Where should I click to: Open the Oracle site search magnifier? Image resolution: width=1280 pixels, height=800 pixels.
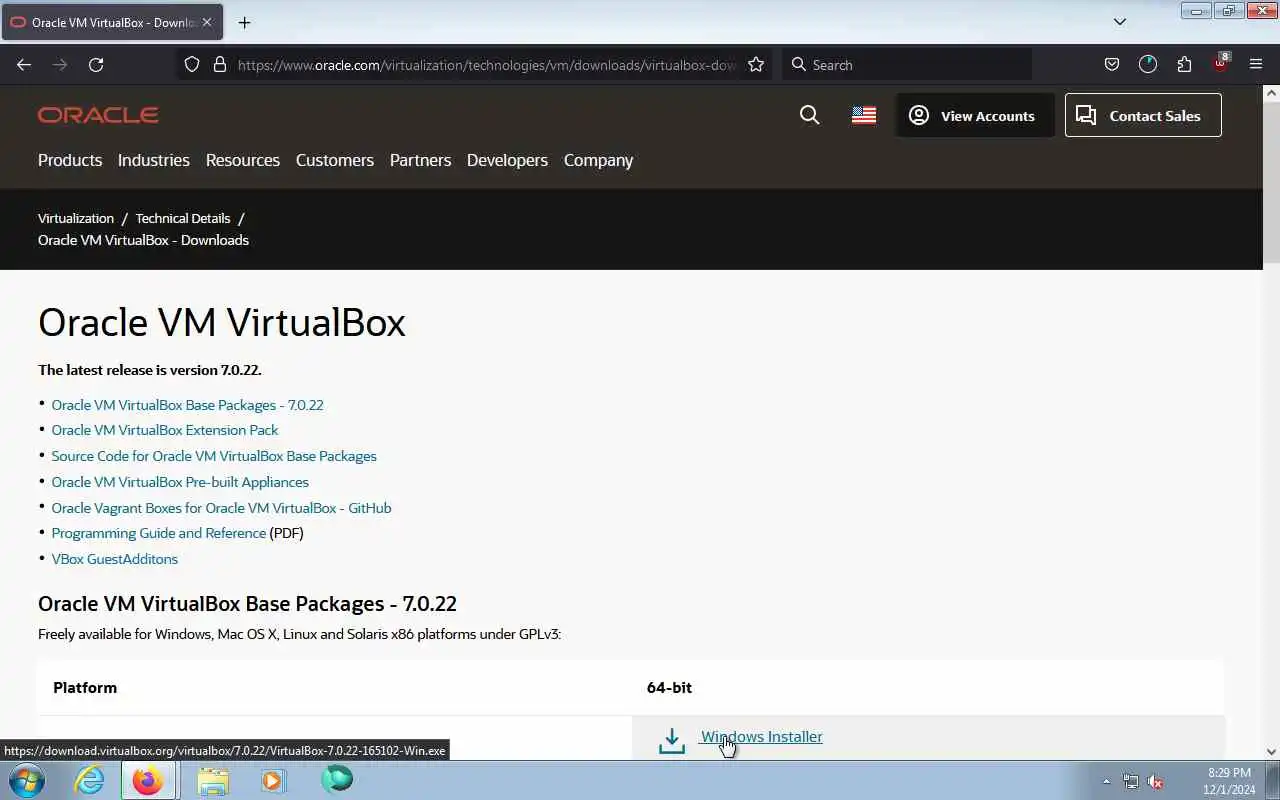click(x=810, y=115)
